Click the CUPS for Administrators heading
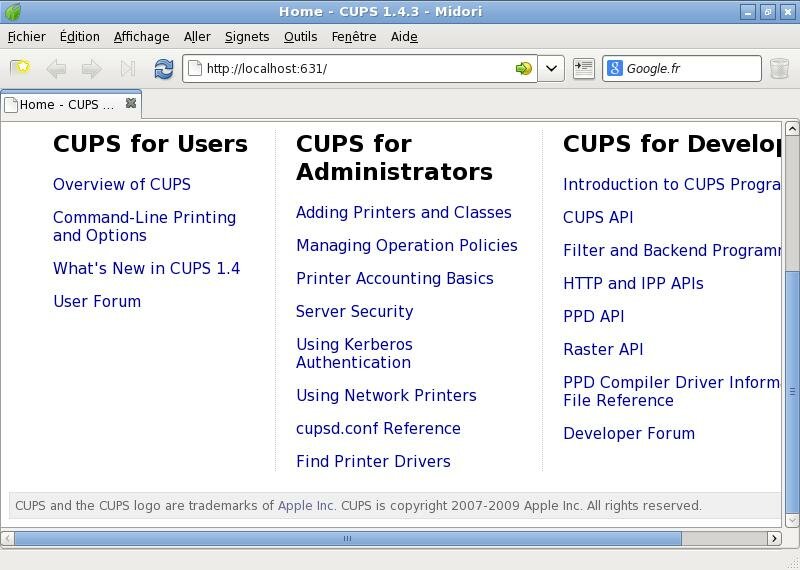The width and height of the screenshot is (800, 570). (x=394, y=158)
